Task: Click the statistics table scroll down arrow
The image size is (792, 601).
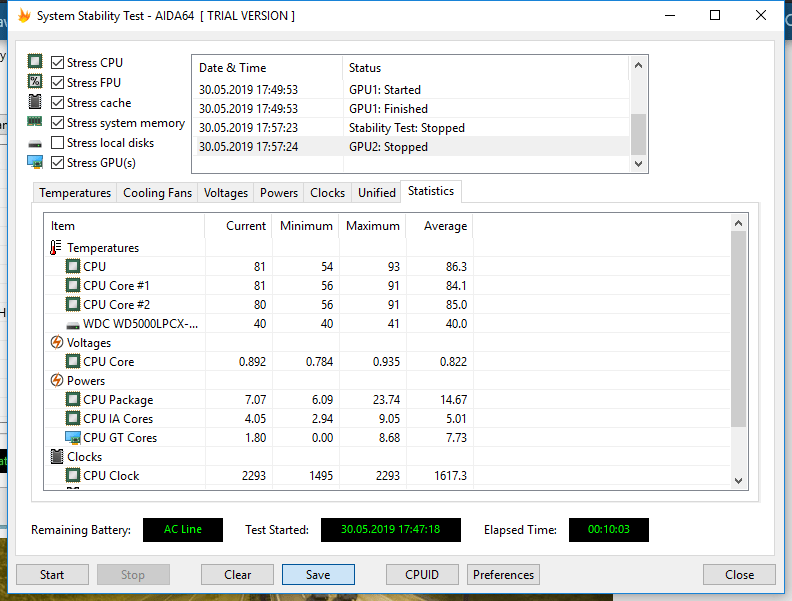Action: pyautogui.click(x=738, y=481)
